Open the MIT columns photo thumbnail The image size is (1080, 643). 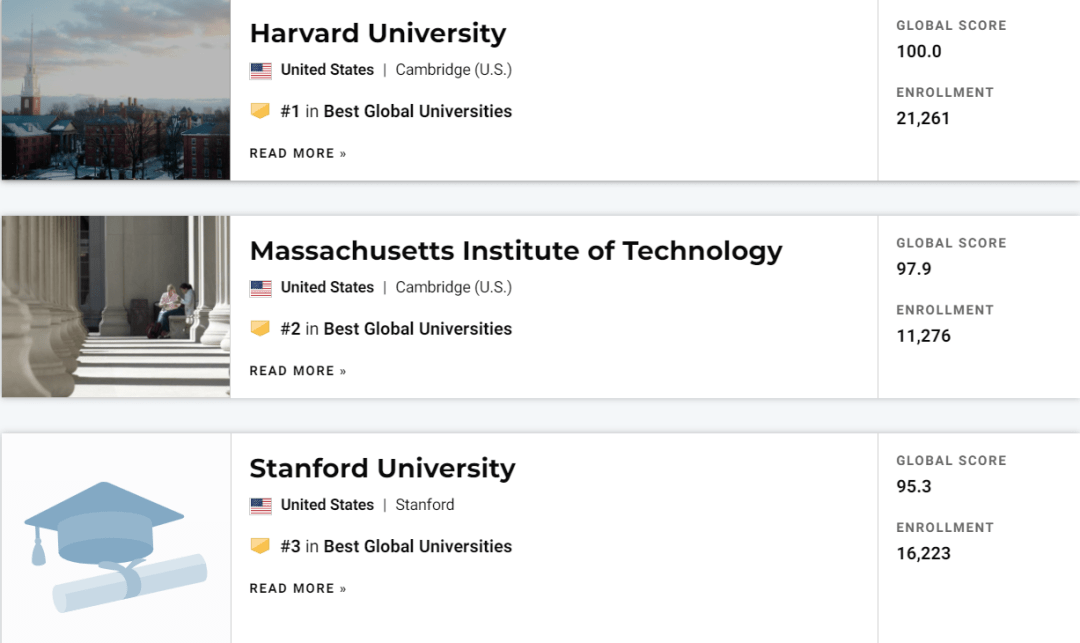point(116,306)
